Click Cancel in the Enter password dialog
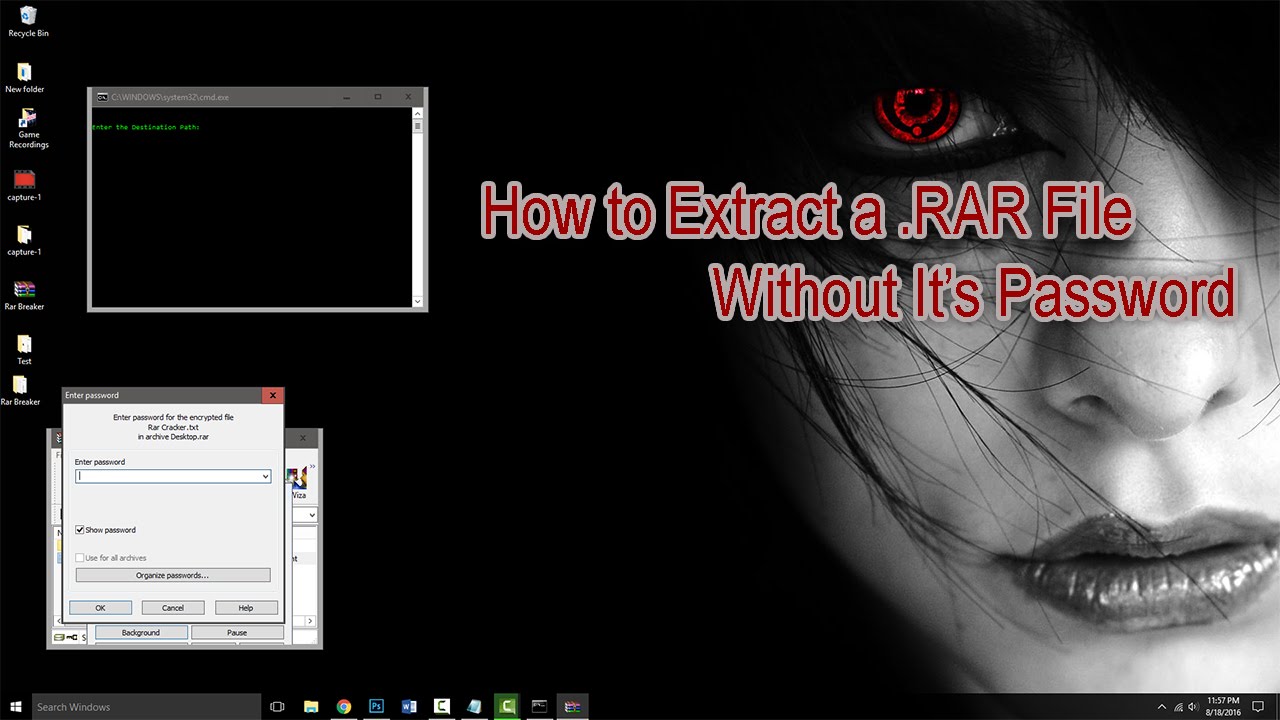This screenshot has height=720, width=1280. pos(173,607)
